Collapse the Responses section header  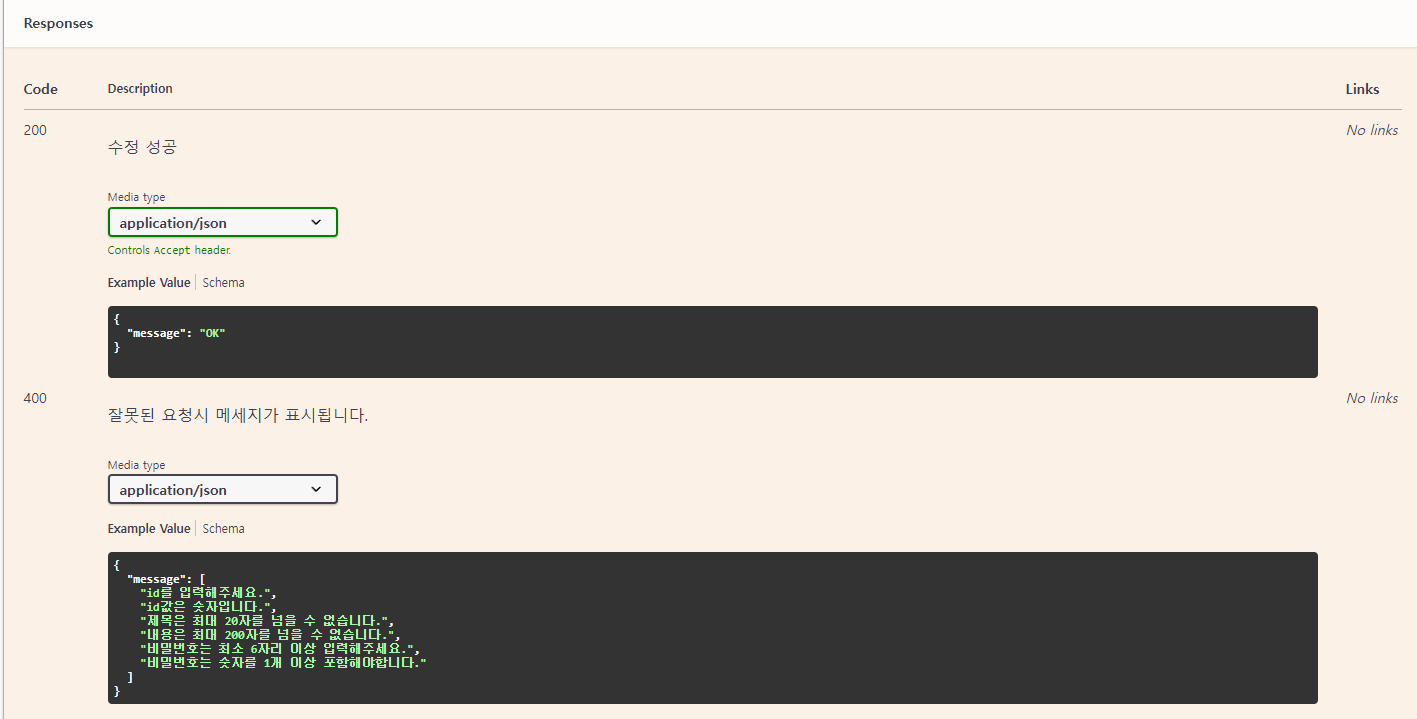pyautogui.click(x=57, y=22)
